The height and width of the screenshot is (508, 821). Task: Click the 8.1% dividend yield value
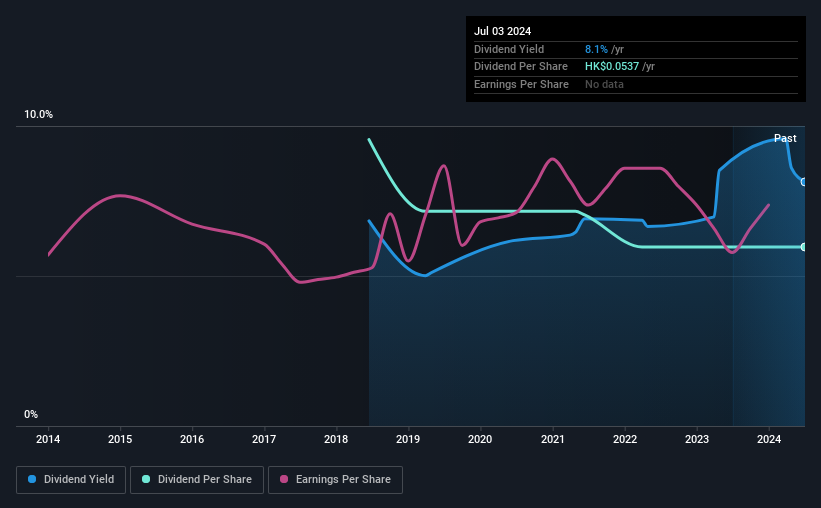596,49
